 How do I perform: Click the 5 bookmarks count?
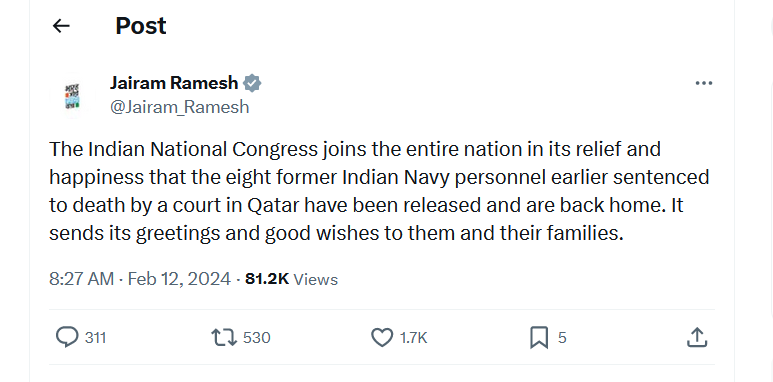tap(562, 338)
